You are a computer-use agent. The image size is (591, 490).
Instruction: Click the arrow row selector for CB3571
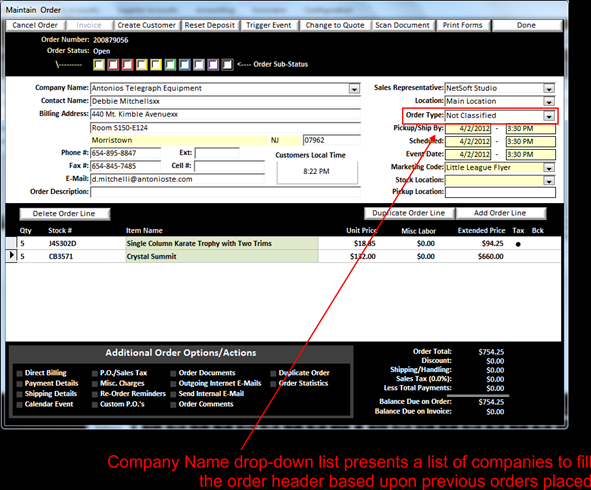[11, 256]
